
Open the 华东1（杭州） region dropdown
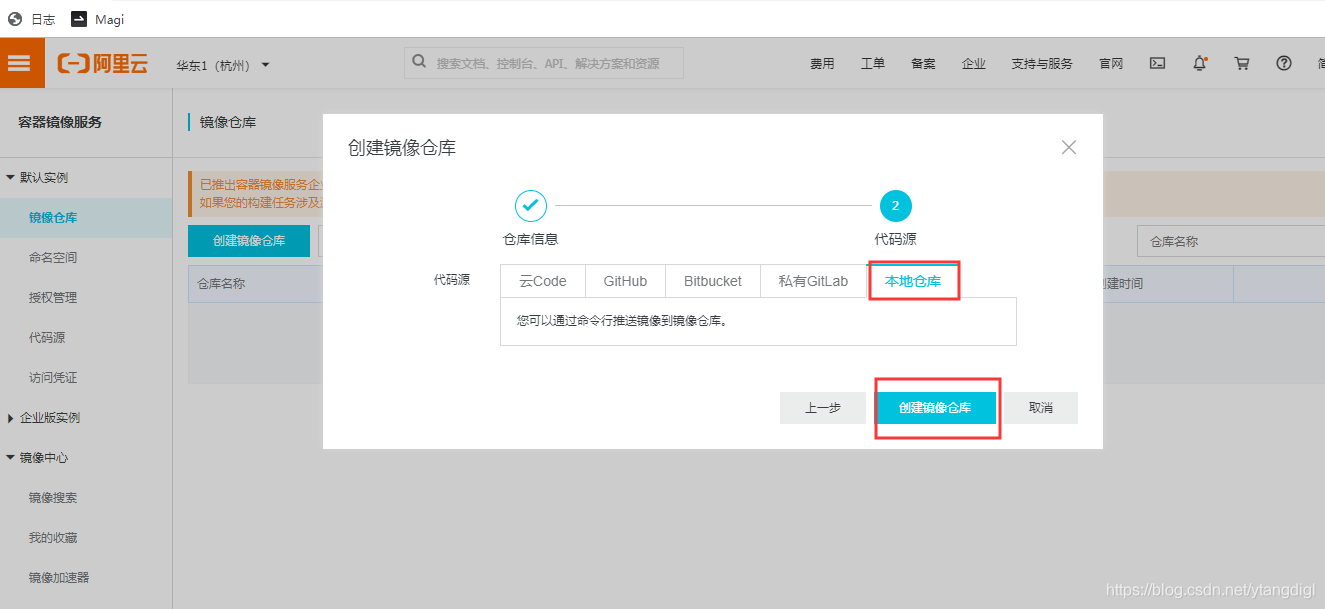pos(223,65)
